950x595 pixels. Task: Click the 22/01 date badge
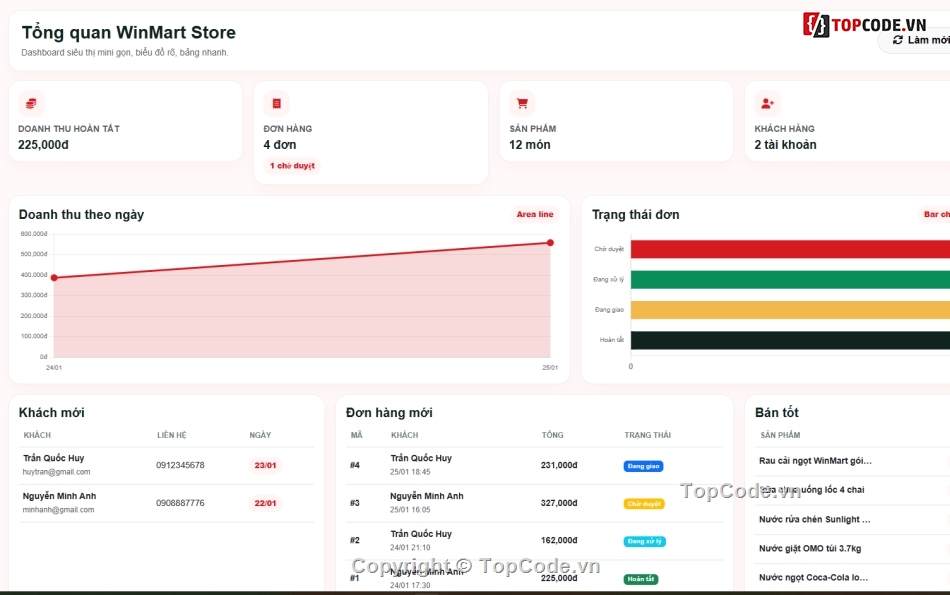(x=265, y=503)
